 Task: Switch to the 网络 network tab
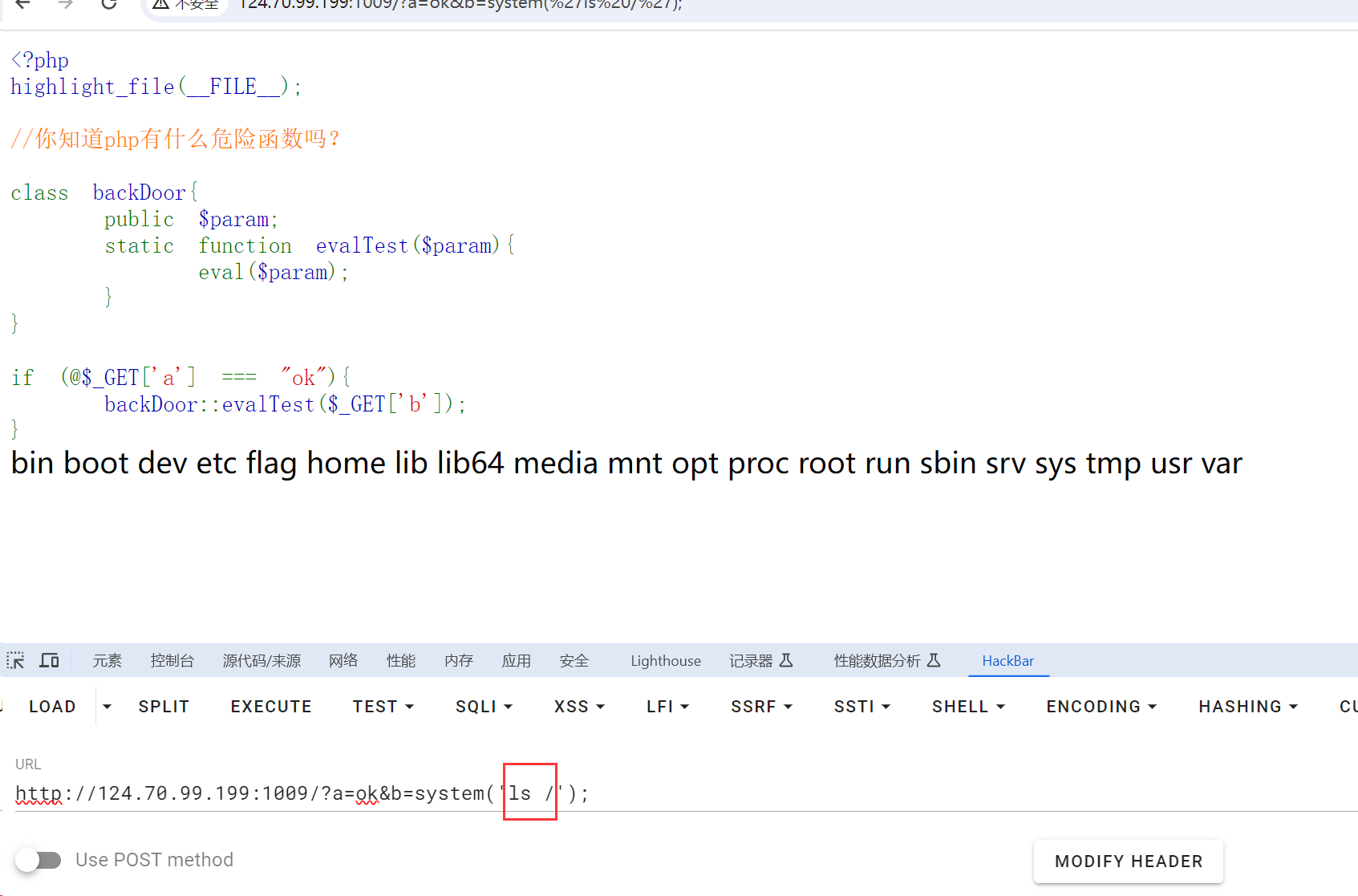[x=343, y=660]
